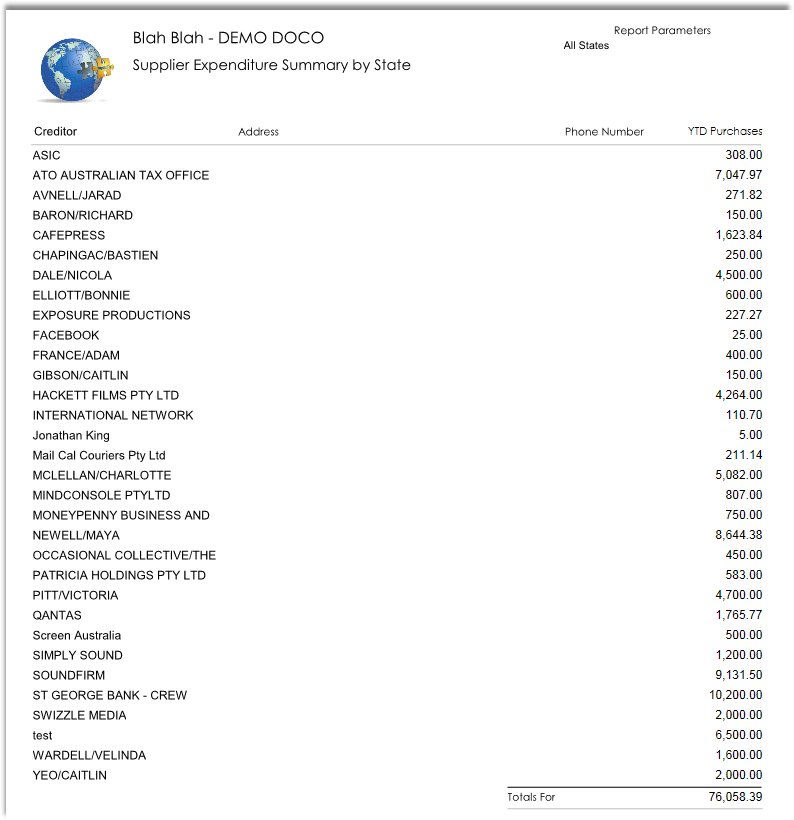Click the QANTAS creditor name
Image resolution: width=794 pixels, height=820 pixels.
click(x=57, y=616)
